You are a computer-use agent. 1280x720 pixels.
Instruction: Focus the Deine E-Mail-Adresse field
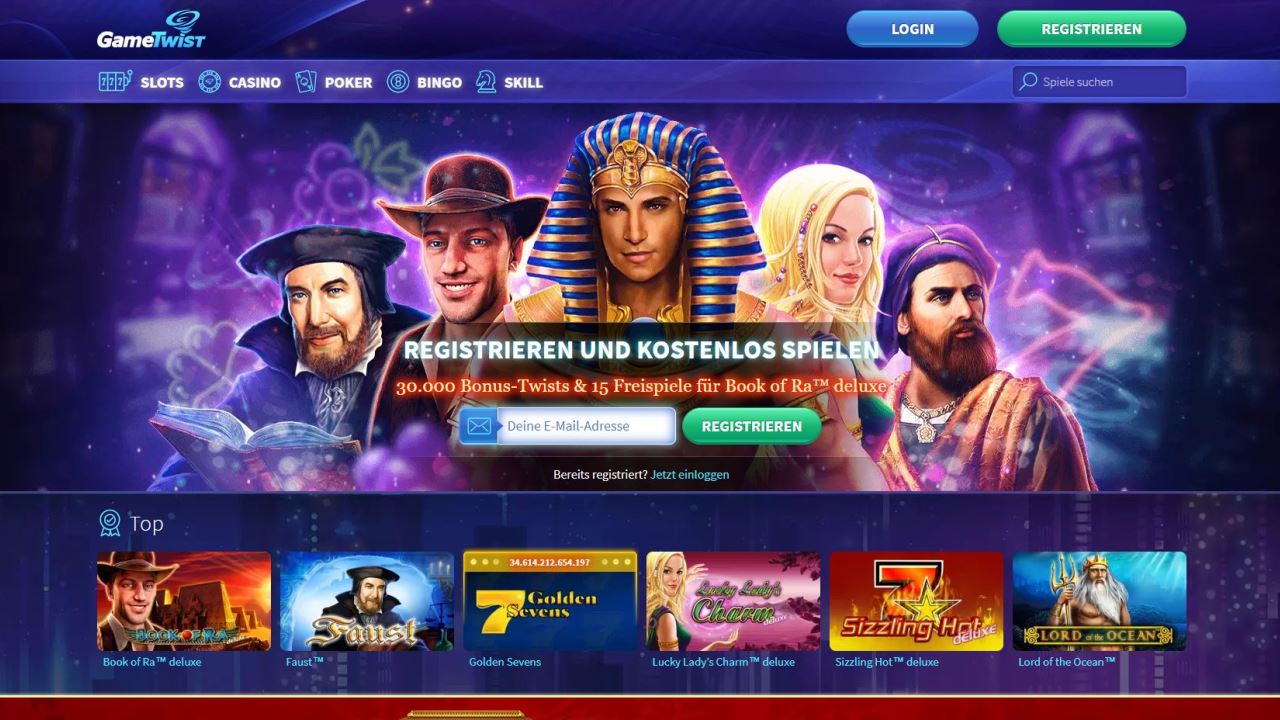(586, 426)
